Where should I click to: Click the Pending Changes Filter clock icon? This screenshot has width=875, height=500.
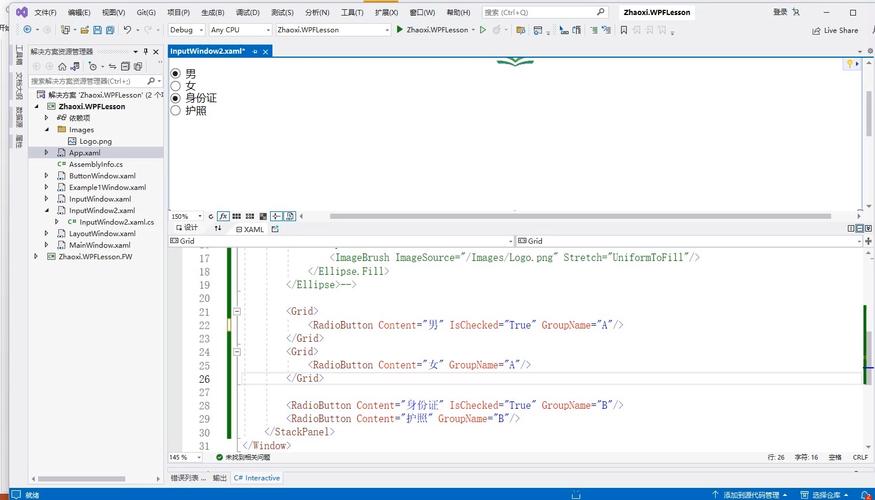pos(93,66)
